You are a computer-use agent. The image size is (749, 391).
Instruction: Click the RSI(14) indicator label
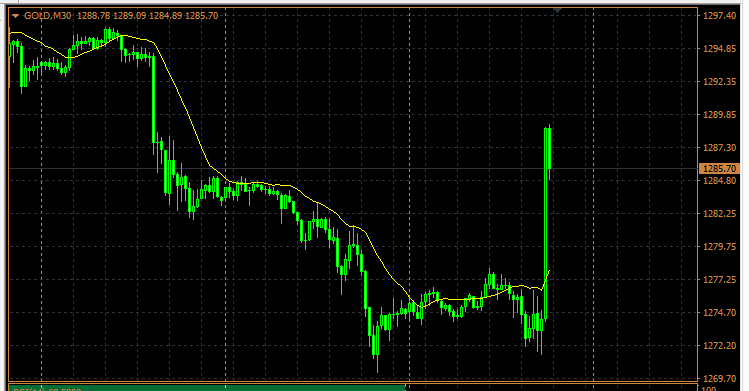tap(47, 390)
